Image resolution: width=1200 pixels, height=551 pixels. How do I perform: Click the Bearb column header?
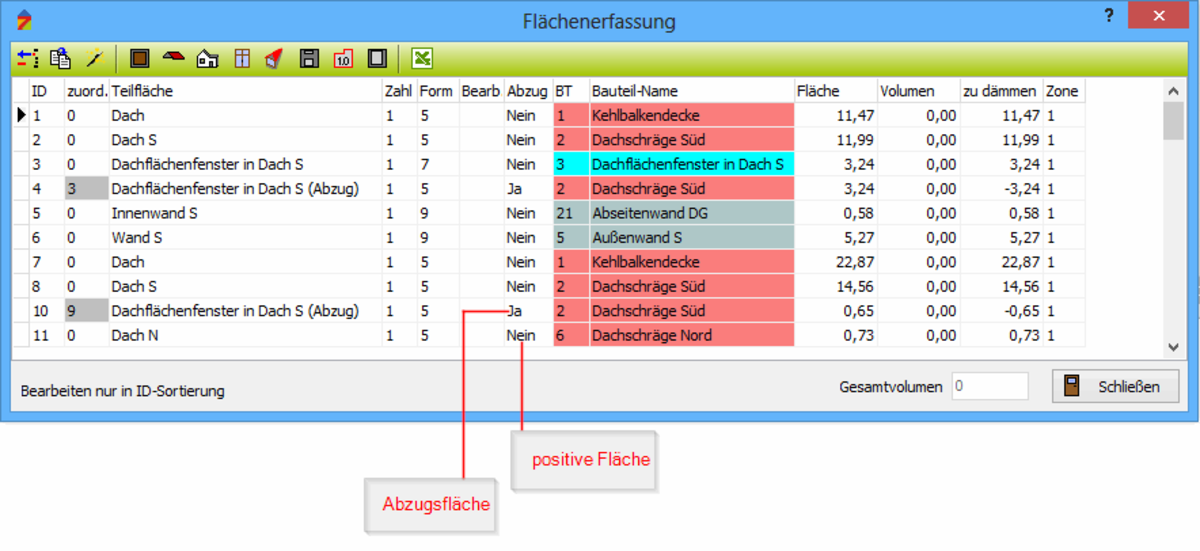point(481,91)
